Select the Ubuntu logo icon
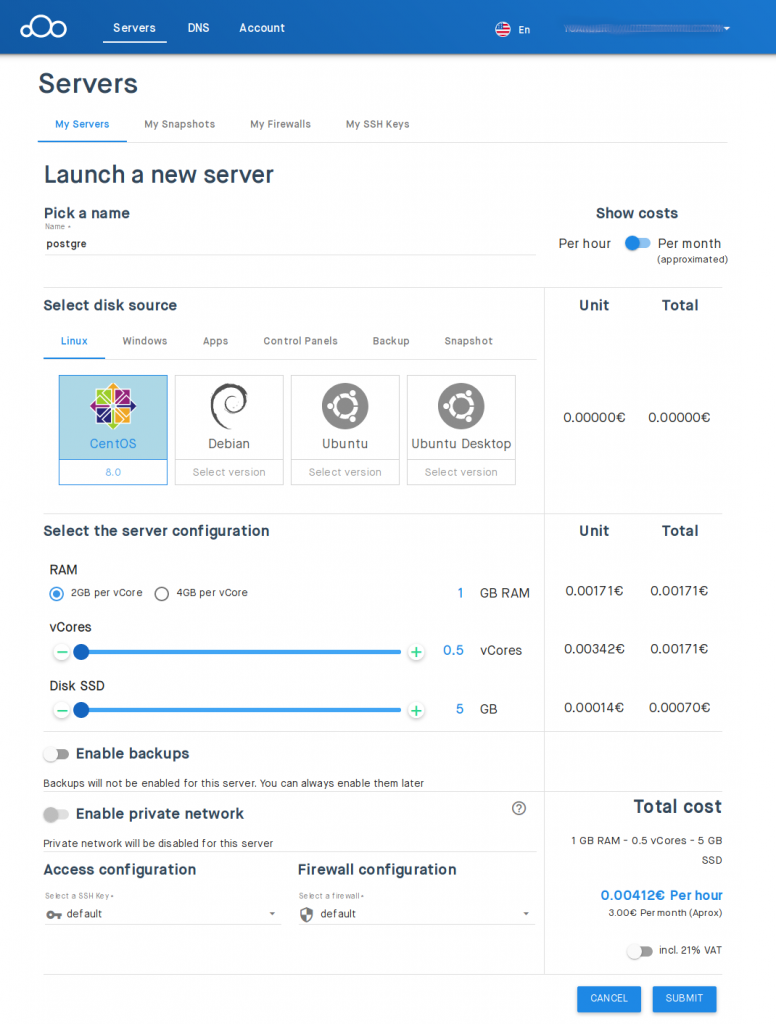Screen dimensions: 776x1024 click(x=345, y=406)
